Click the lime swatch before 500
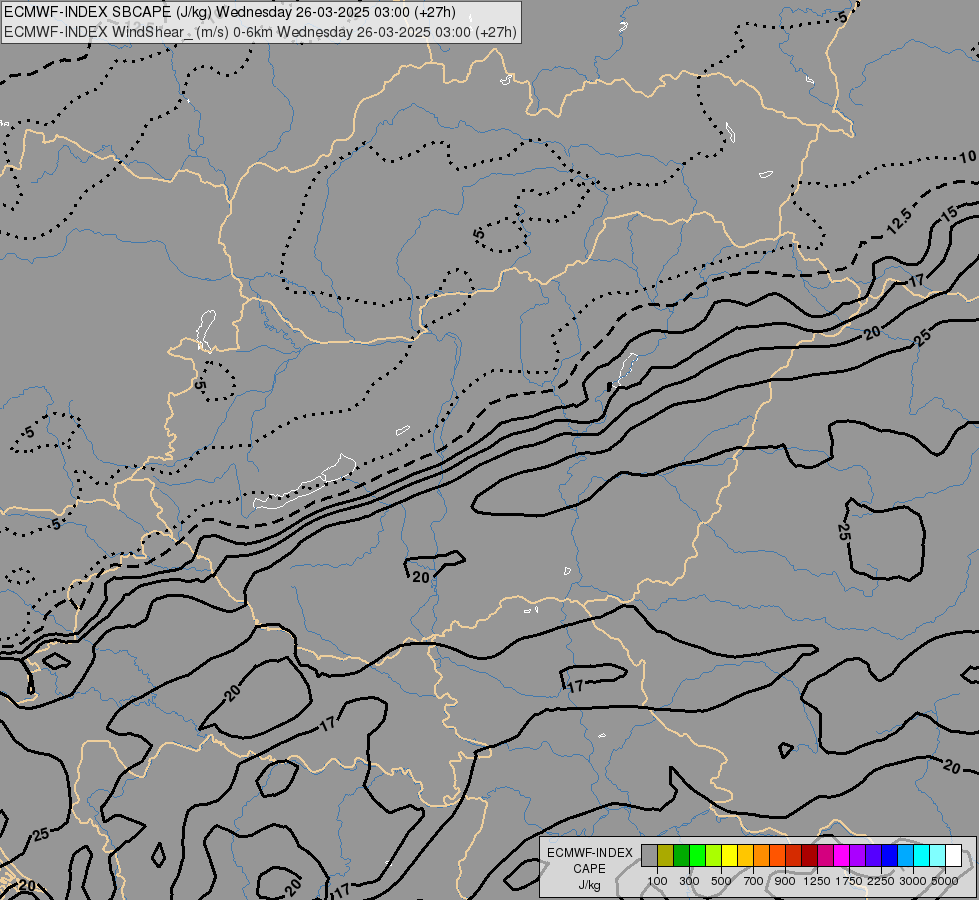Viewport: 979px width, 900px height. [714, 855]
